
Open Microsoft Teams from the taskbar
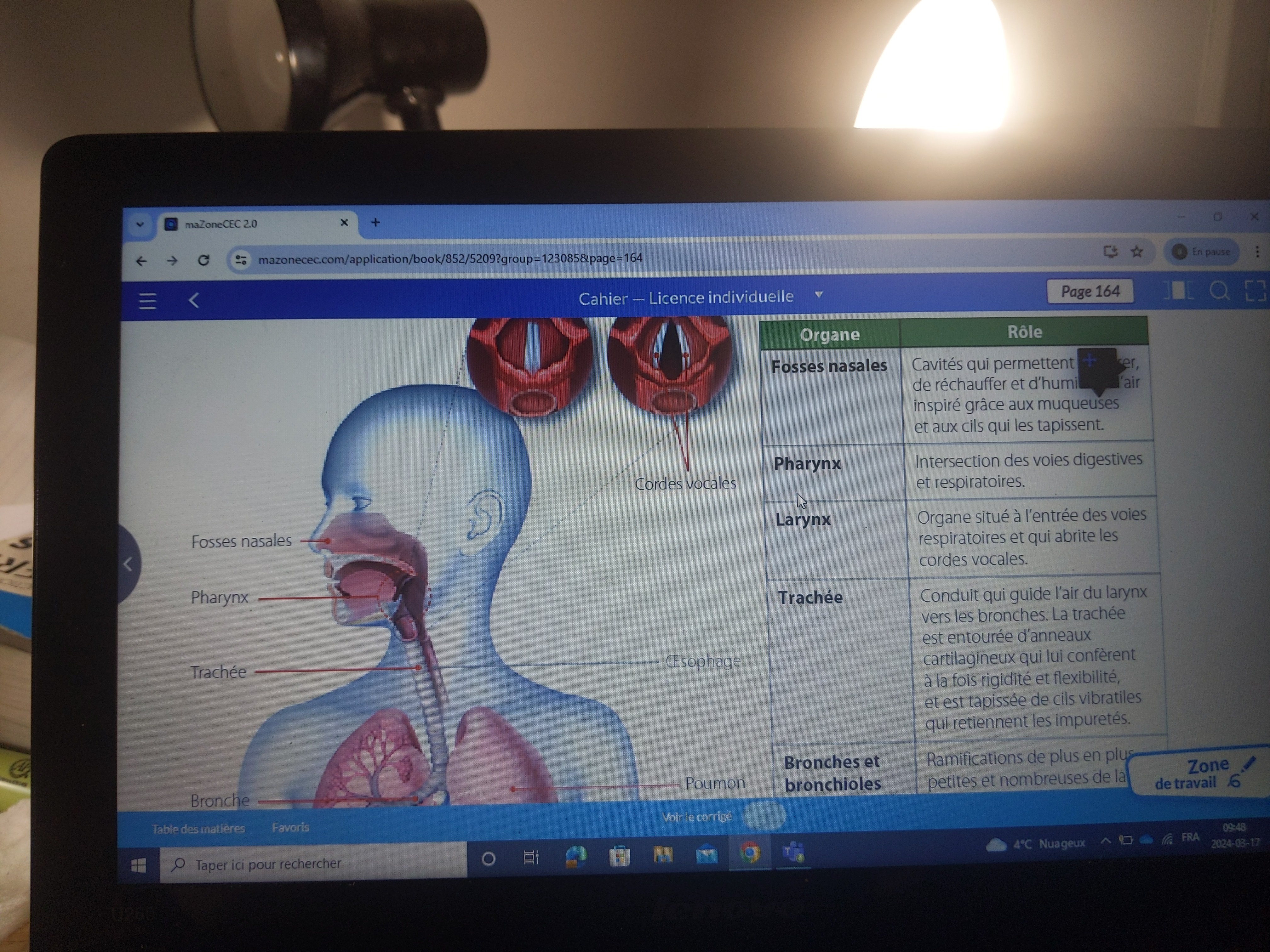[x=793, y=853]
